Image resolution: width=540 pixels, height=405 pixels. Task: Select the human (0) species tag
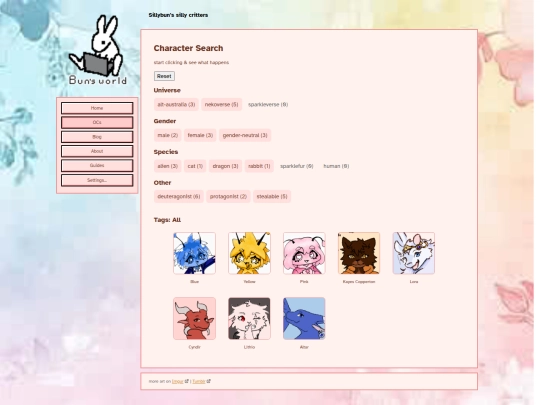point(336,166)
